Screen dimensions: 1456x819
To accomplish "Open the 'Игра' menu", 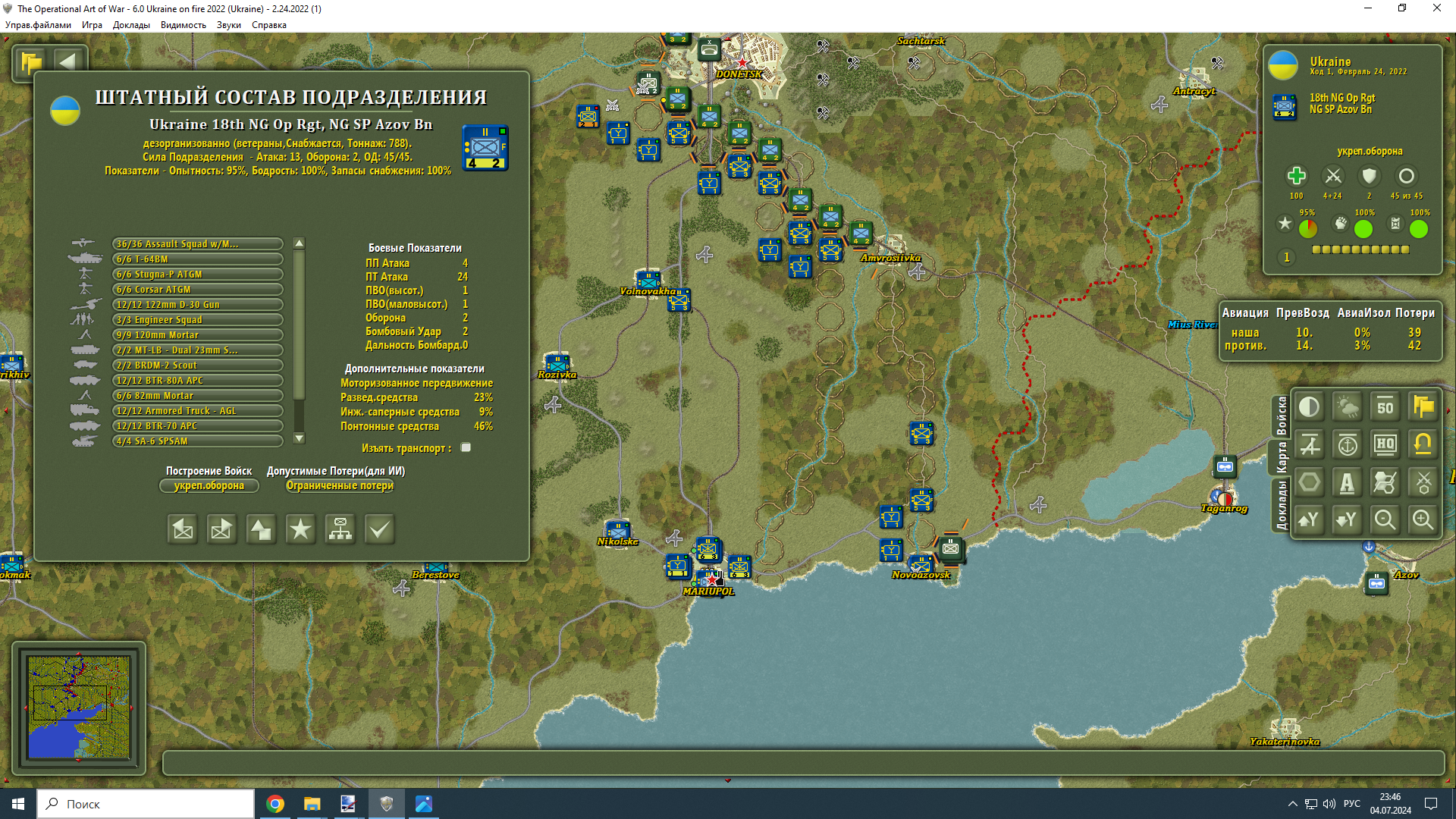I will click(x=93, y=25).
